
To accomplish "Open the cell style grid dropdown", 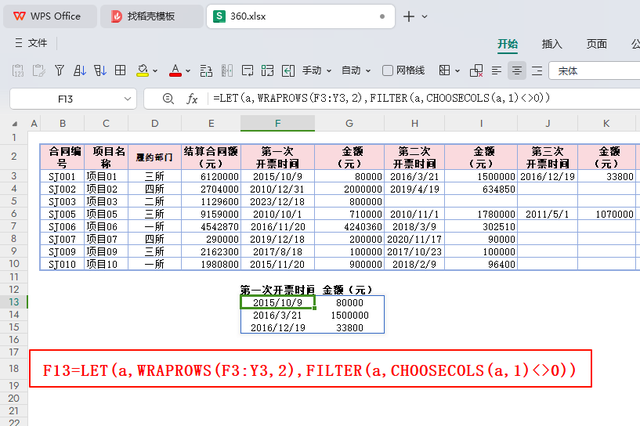I will tap(449, 71).
